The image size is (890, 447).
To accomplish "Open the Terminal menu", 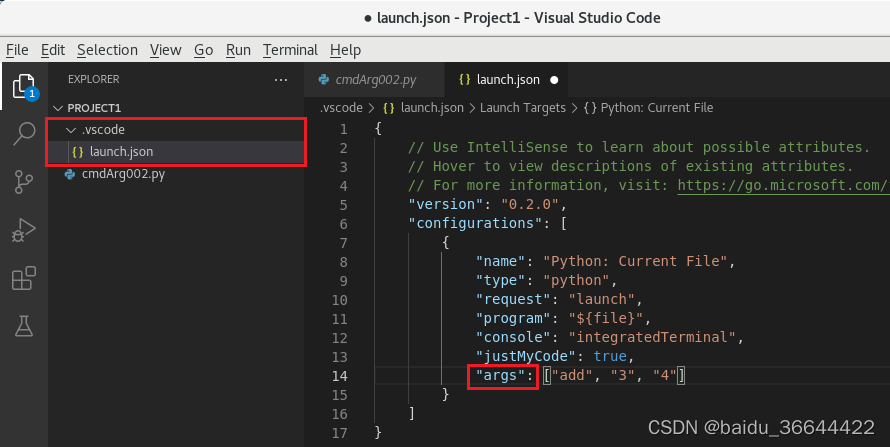I will pos(290,50).
